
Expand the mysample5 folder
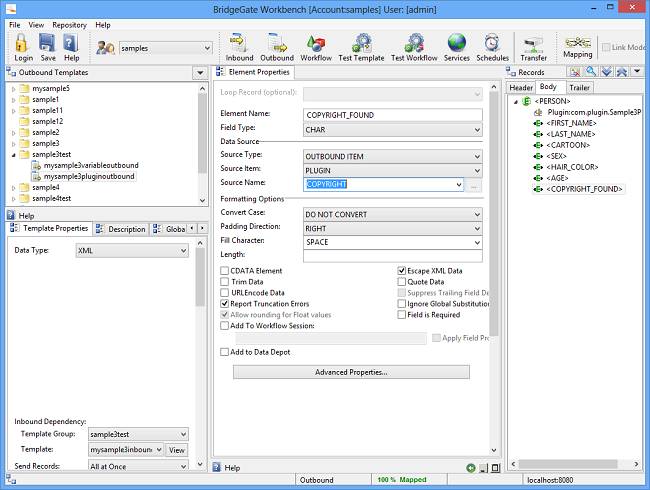tap(13, 89)
